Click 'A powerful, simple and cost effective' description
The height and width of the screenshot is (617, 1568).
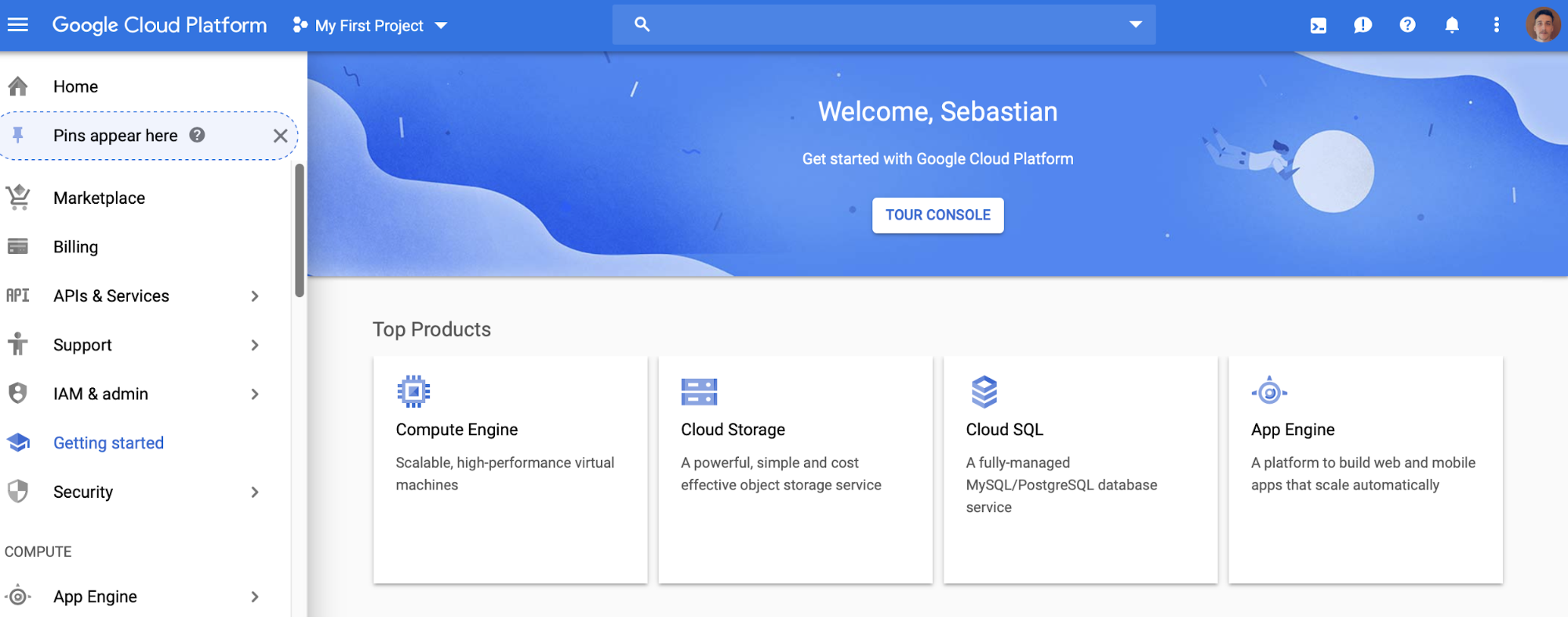pos(780,474)
